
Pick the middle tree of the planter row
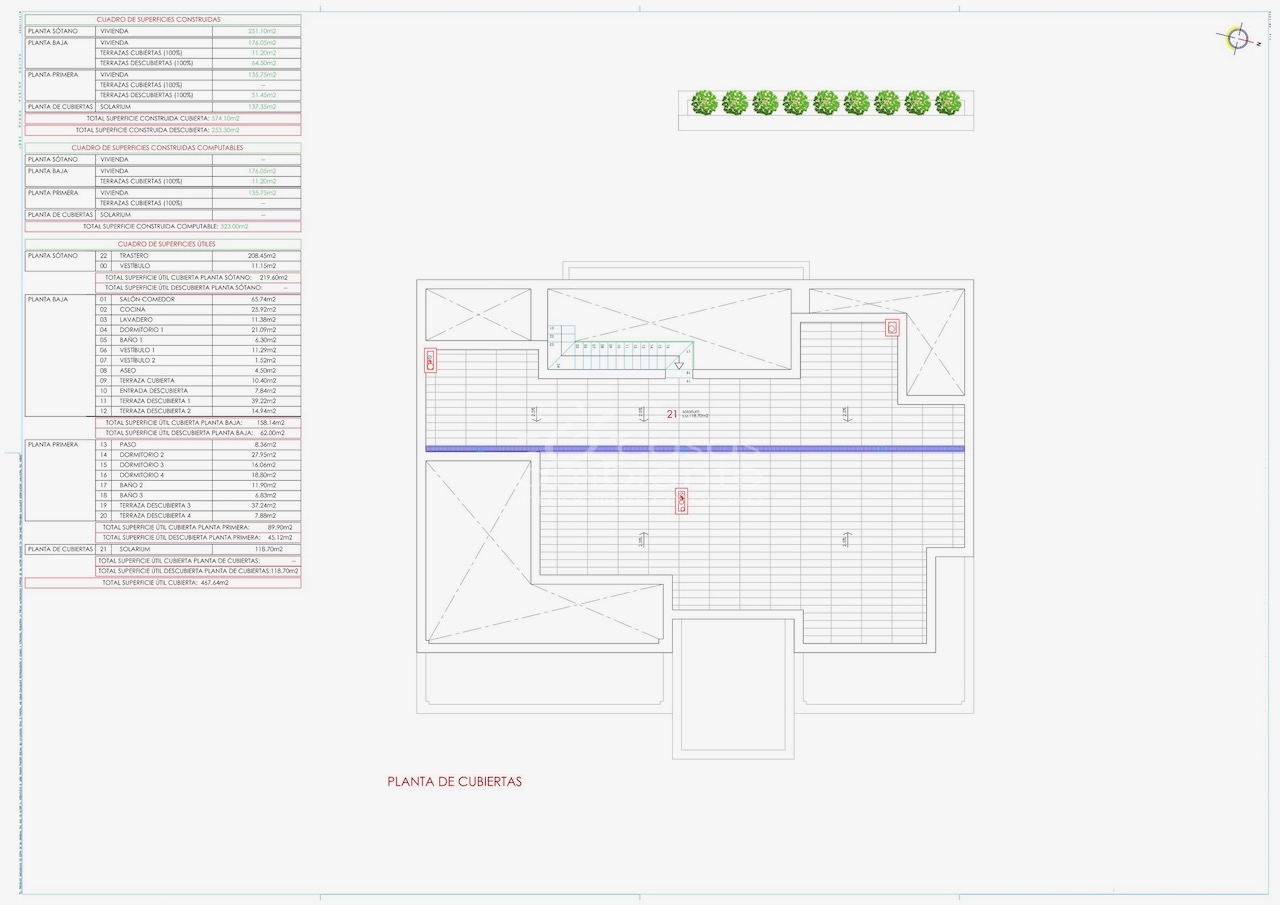pos(826,102)
